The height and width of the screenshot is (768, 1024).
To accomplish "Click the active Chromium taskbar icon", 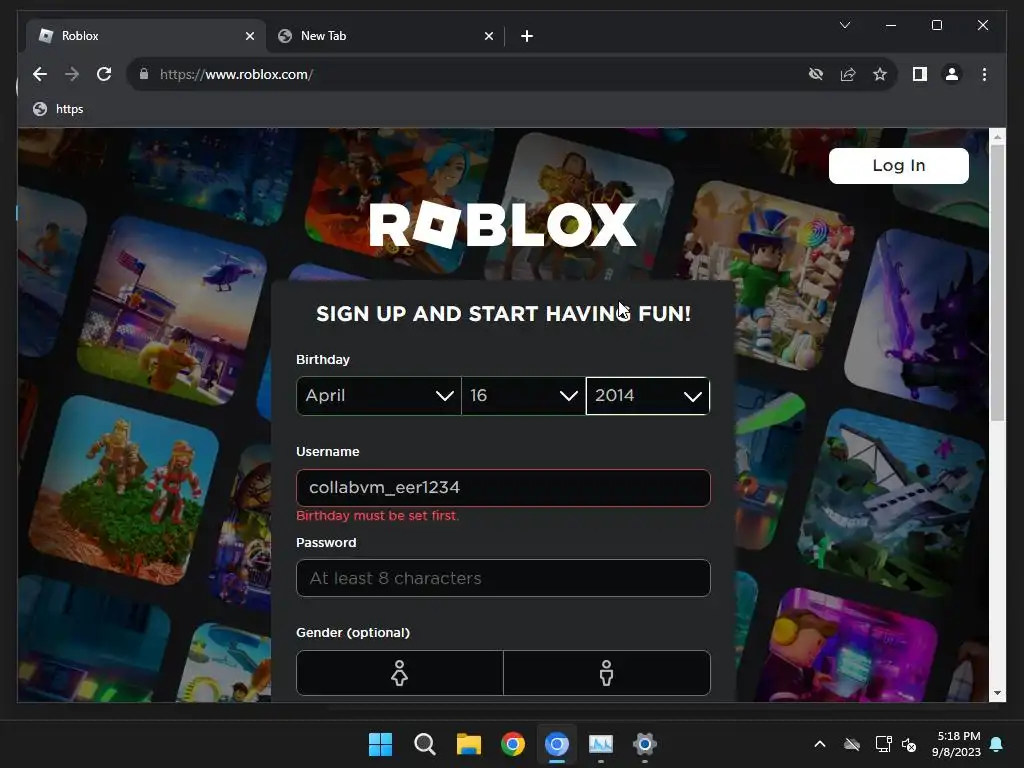I will [x=556, y=744].
